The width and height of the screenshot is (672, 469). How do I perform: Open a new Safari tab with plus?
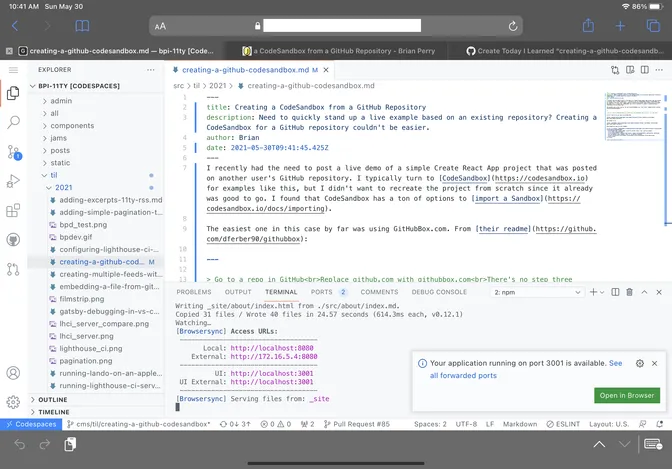620,26
